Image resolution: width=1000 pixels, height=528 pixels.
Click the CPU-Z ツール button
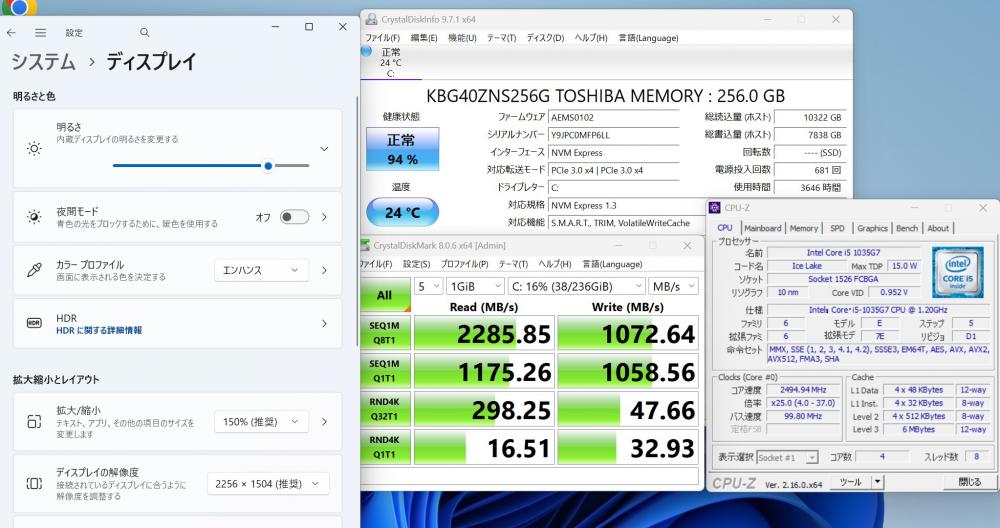pyautogui.click(x=851, y=482)
